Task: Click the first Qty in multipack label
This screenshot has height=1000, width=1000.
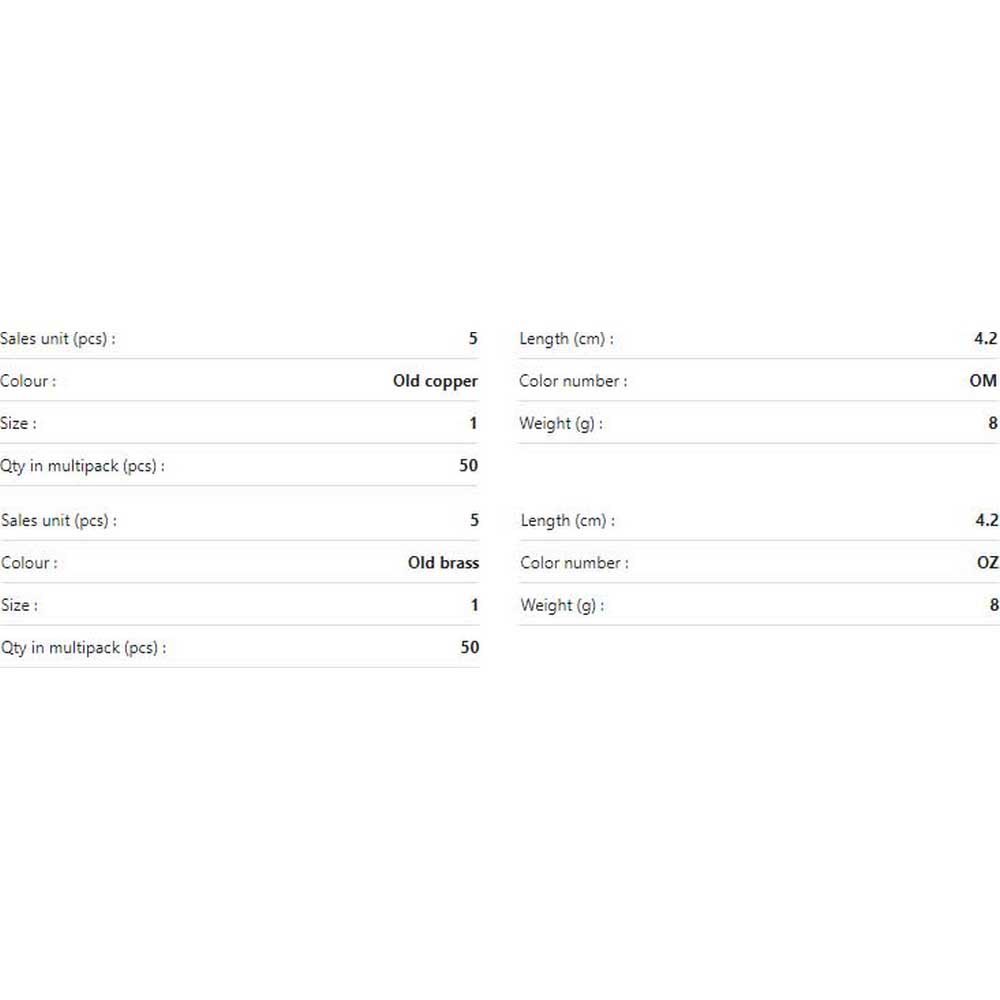Action: [x=82, y=466]
